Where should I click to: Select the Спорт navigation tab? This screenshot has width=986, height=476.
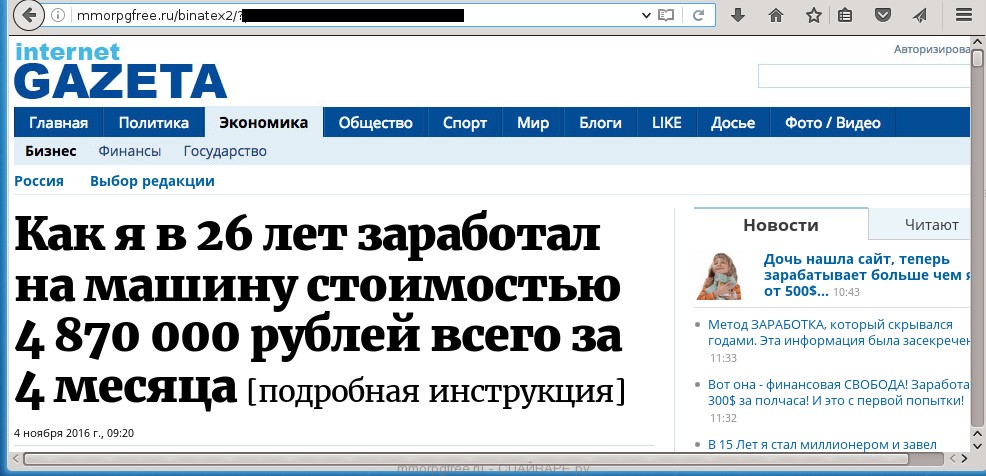[x=464, y=123]
